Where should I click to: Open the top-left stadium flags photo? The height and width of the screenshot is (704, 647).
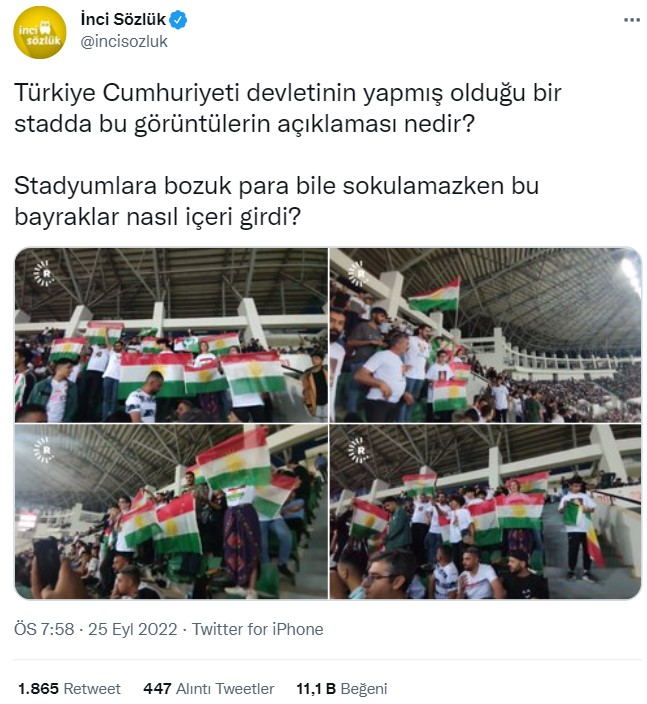(171, 334)
